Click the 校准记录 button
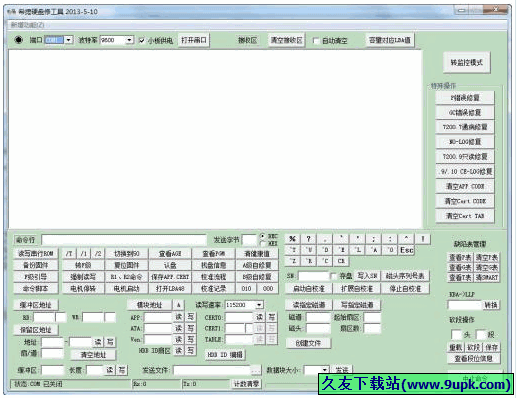Screen dimensions: 517x398 pos(214,288)
